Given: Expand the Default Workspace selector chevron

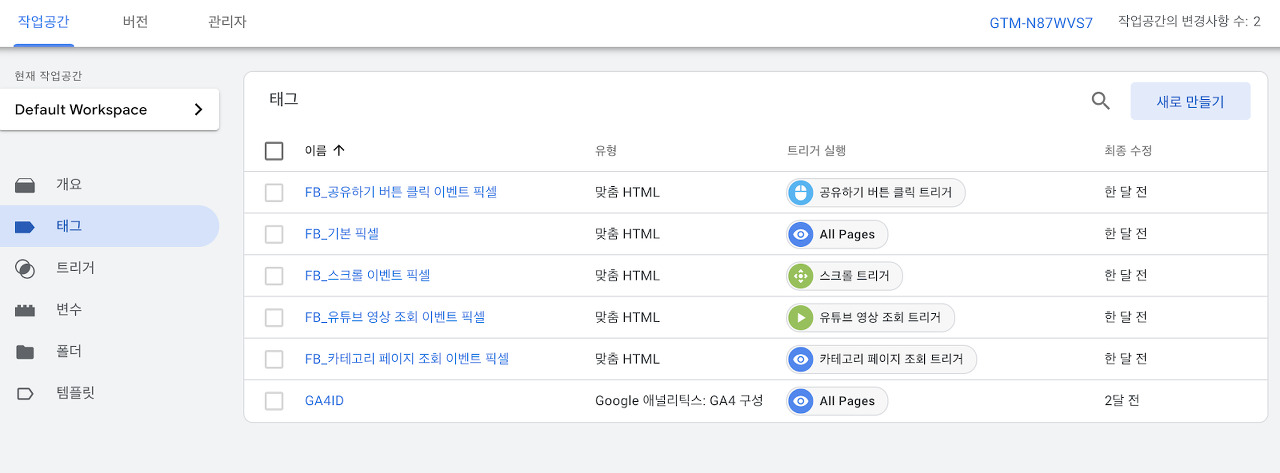Looking at the screenshot, I should (198, 110).
